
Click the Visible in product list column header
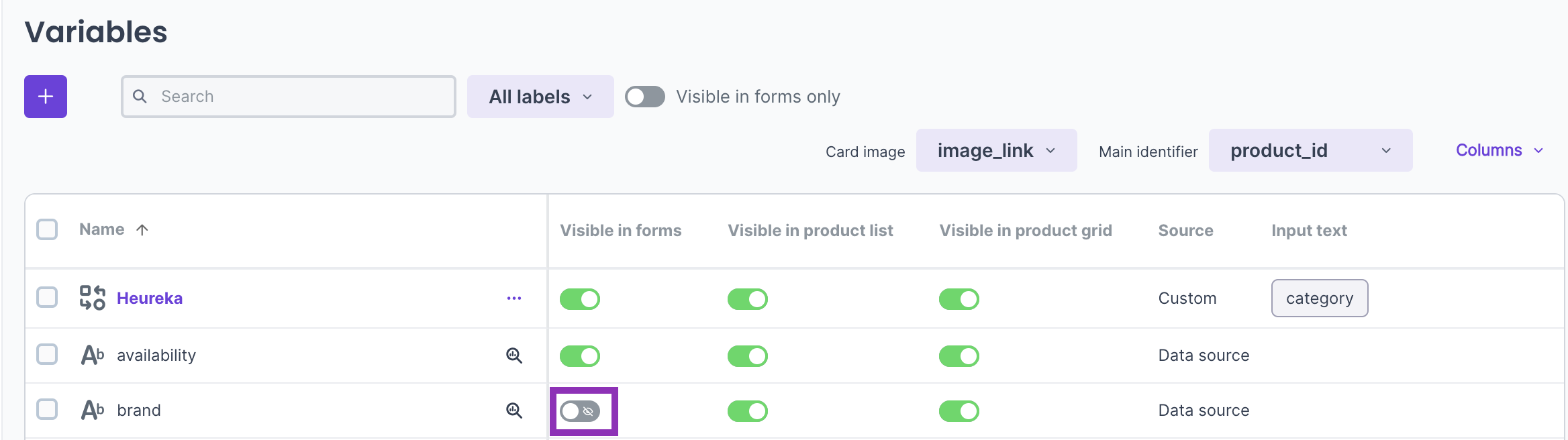[810, 231]
